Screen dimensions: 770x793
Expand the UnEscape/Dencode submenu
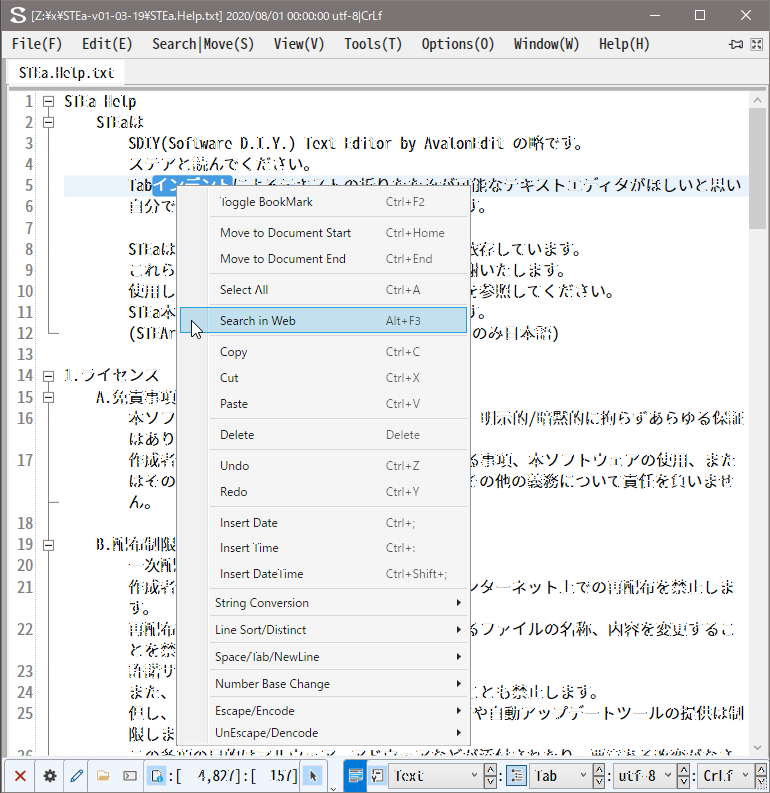tap(324, 733)
